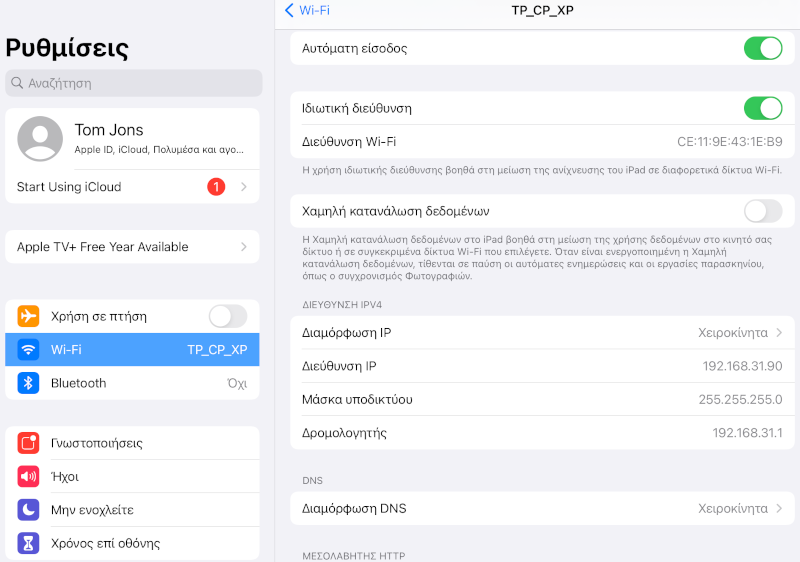Image resolution: width=800 pixels, height=562 pixels.
Task: Open Apple TV+ Free Year offer chevron
Action: (243, 247)
